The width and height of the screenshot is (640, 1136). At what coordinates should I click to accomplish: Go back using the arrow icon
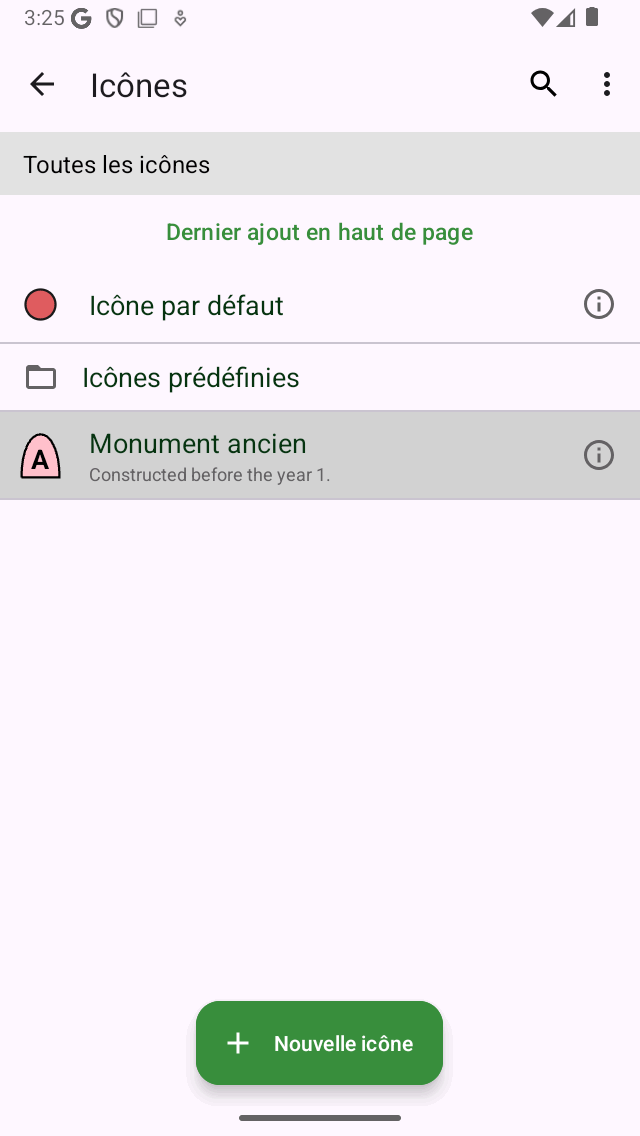click(42, 85)
